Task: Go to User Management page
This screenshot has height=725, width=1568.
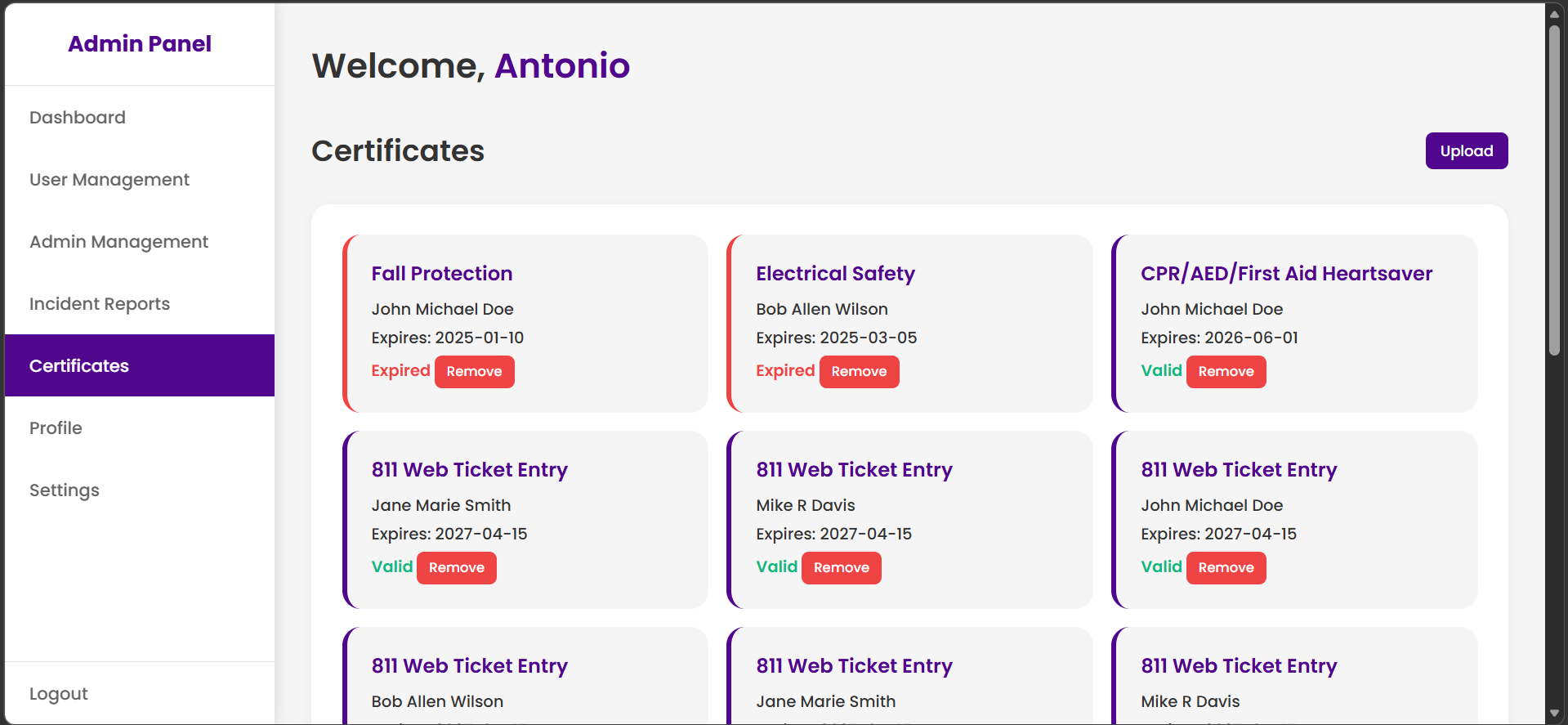Action: tap(109, 180)
